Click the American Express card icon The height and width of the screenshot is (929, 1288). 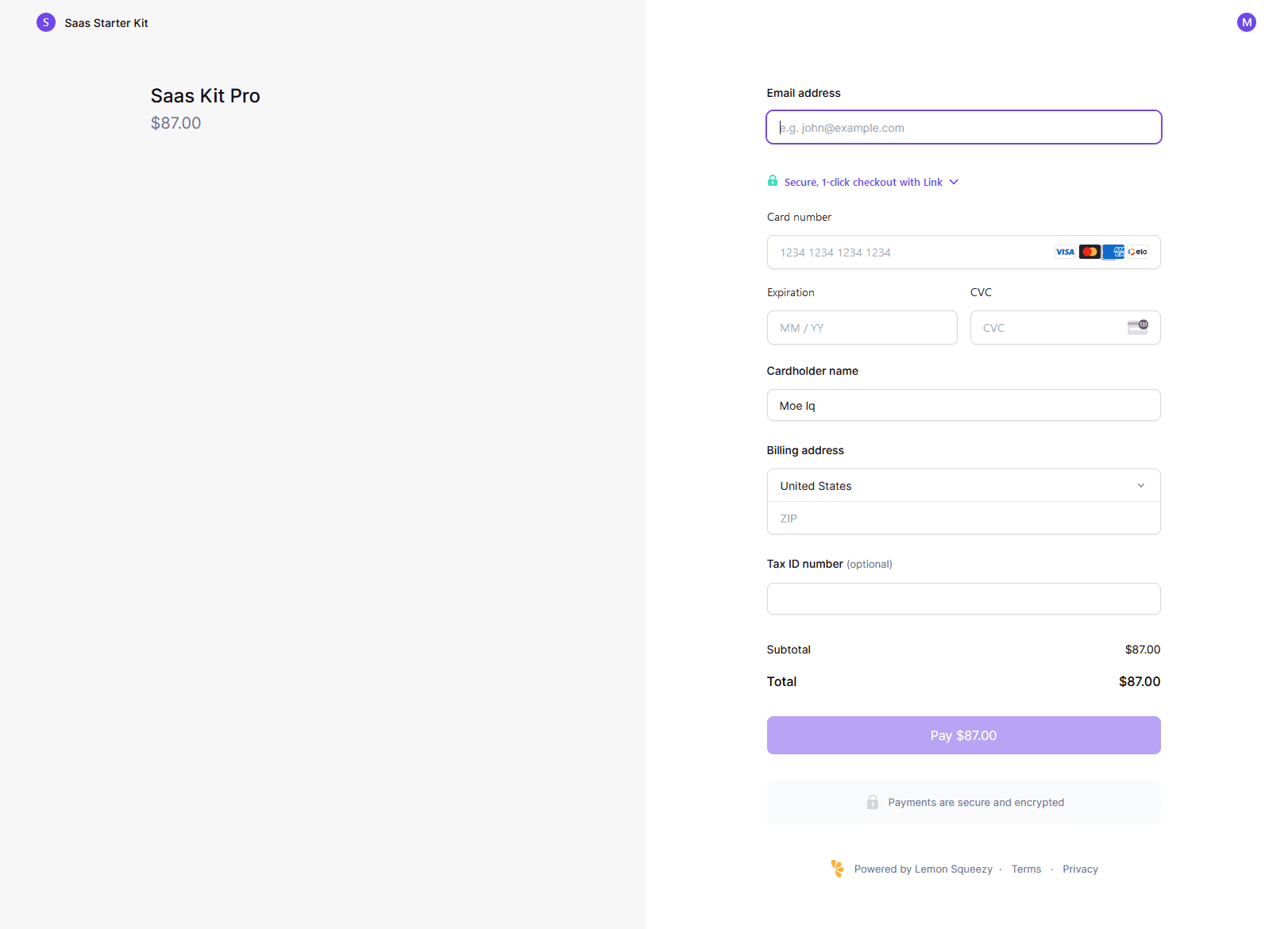[x=1114, y=252]
